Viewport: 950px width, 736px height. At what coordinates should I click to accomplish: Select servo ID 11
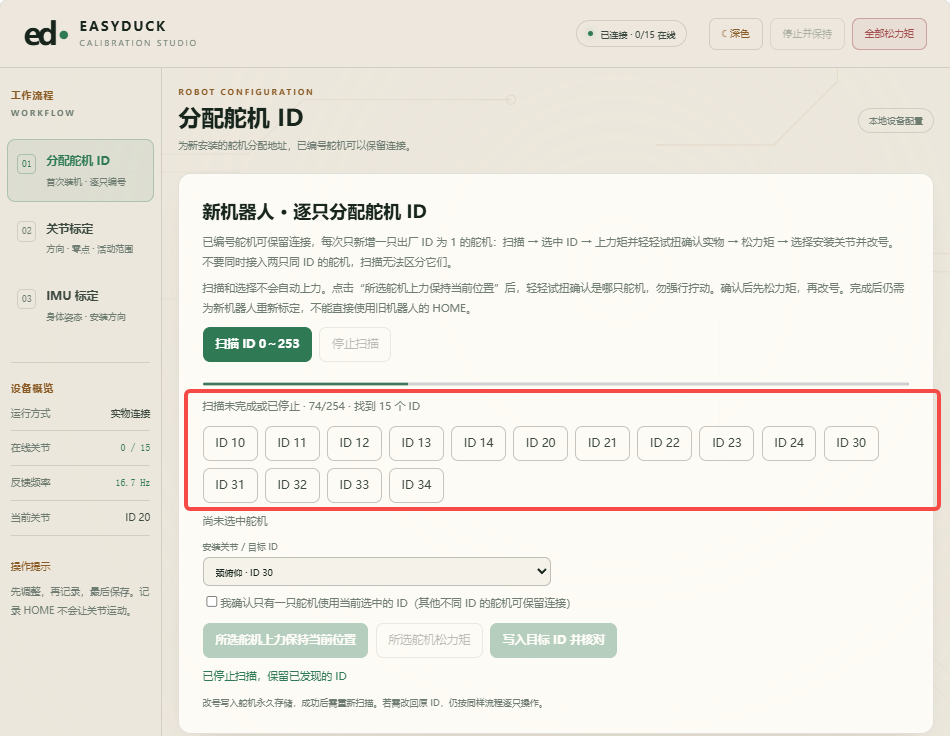tap(292, 443)
